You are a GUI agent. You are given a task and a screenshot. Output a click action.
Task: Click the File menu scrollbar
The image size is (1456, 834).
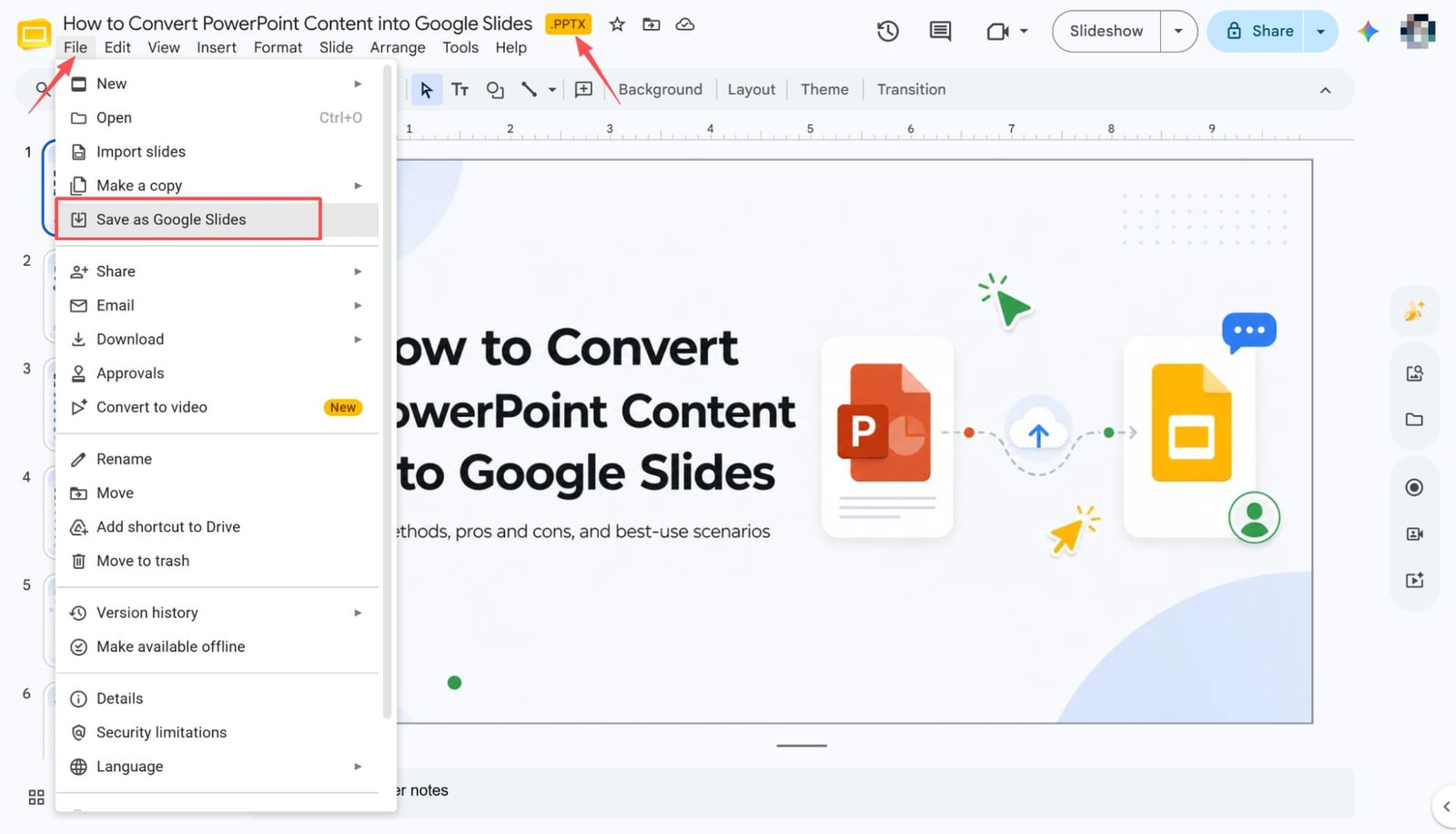tap(388, 392)
